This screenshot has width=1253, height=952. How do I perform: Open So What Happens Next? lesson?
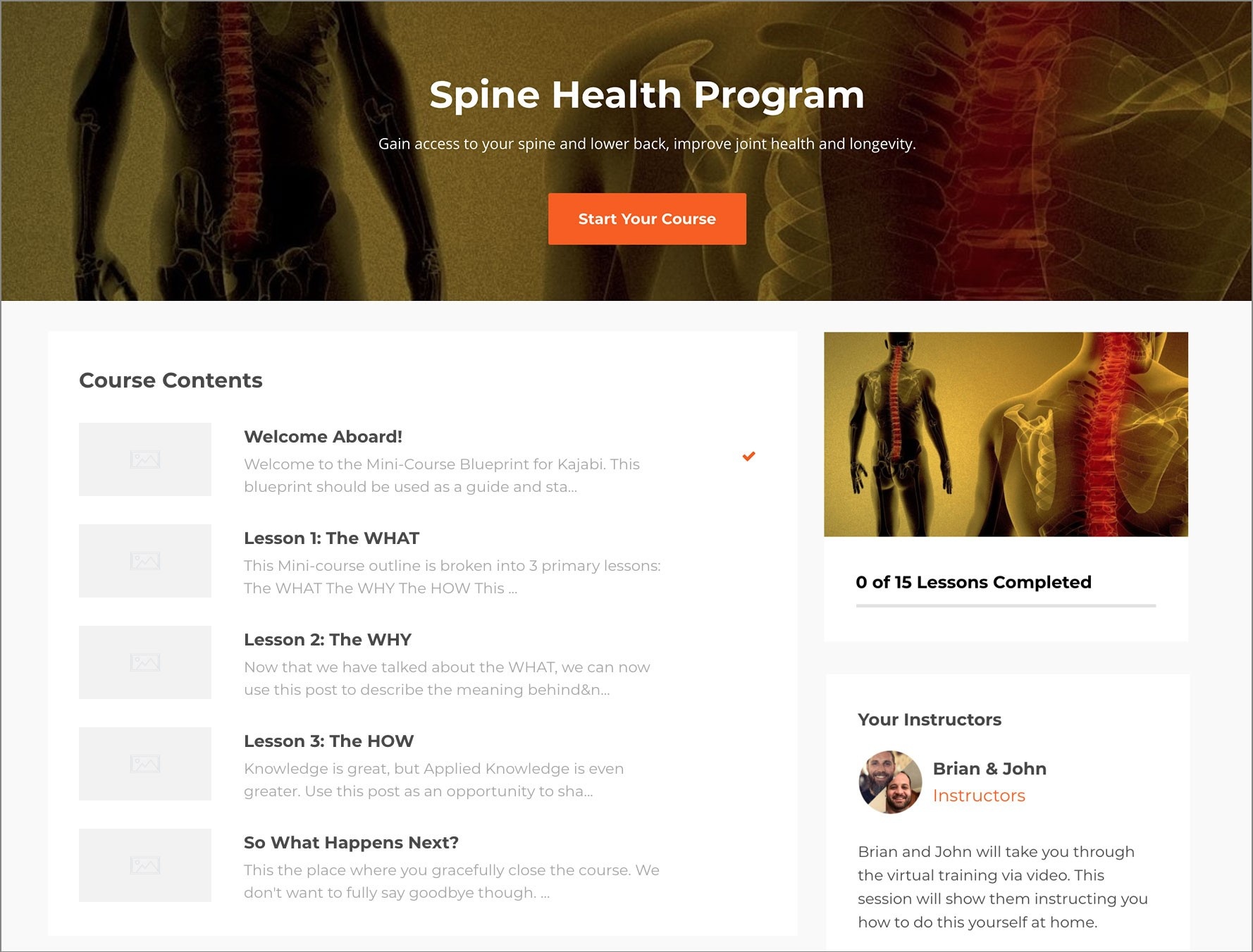(x=351, y=843)
